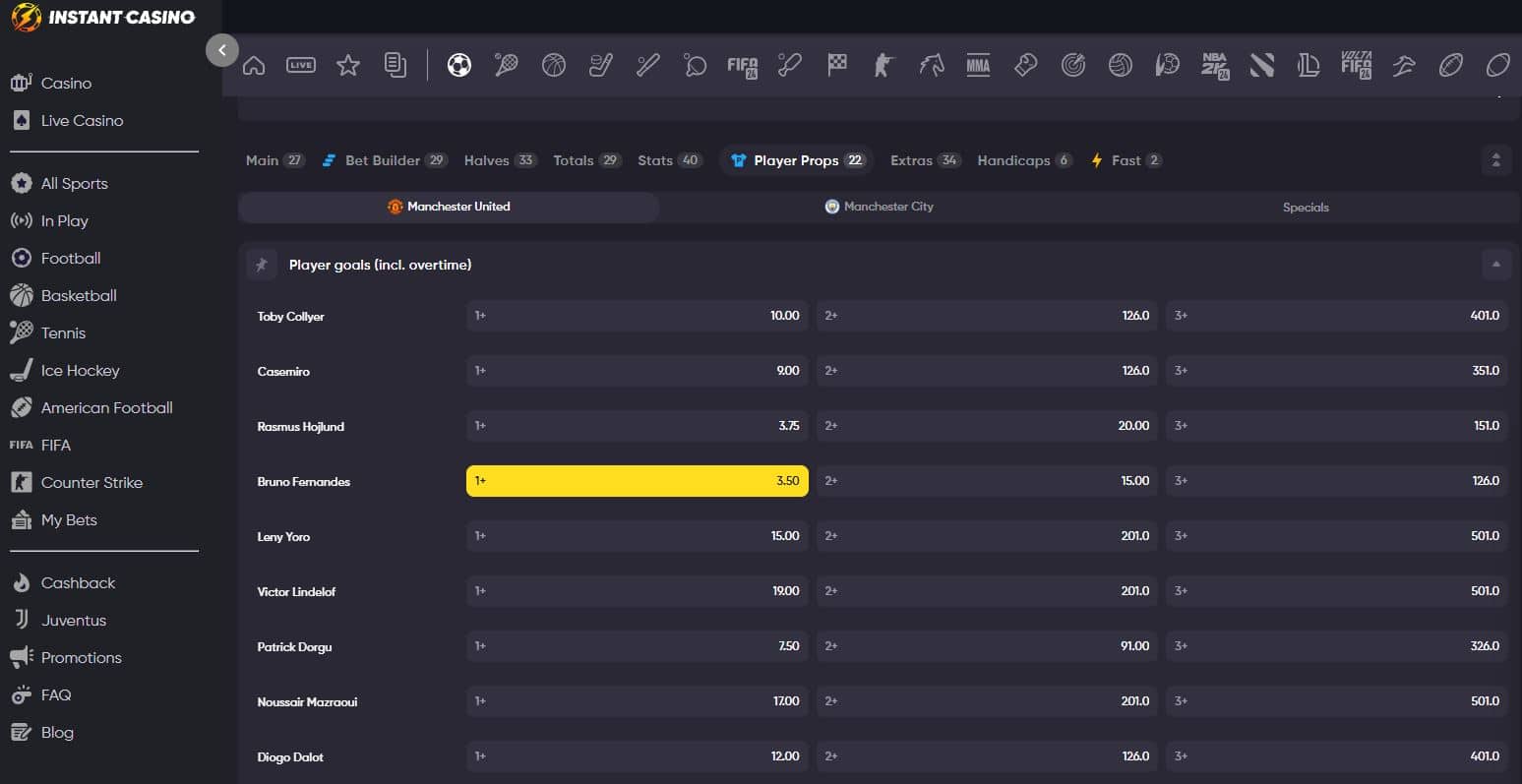This screenshot has width=1522, height=784.
Task: Select Rasmus Hojlund 2+ goals at 20.00
Action: [988, 426]
